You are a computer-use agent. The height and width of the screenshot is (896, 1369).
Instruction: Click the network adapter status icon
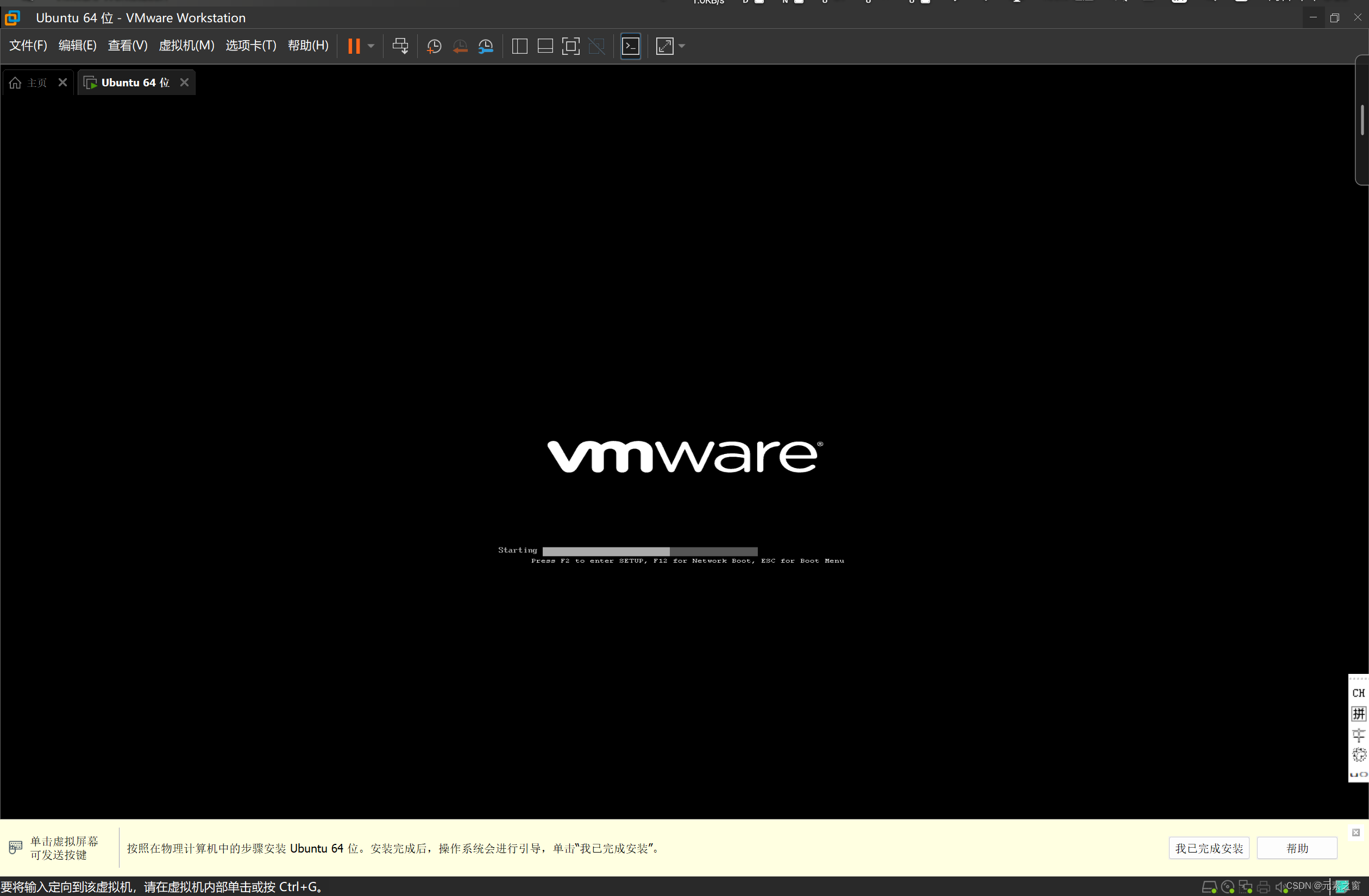tap(1245, 887)
